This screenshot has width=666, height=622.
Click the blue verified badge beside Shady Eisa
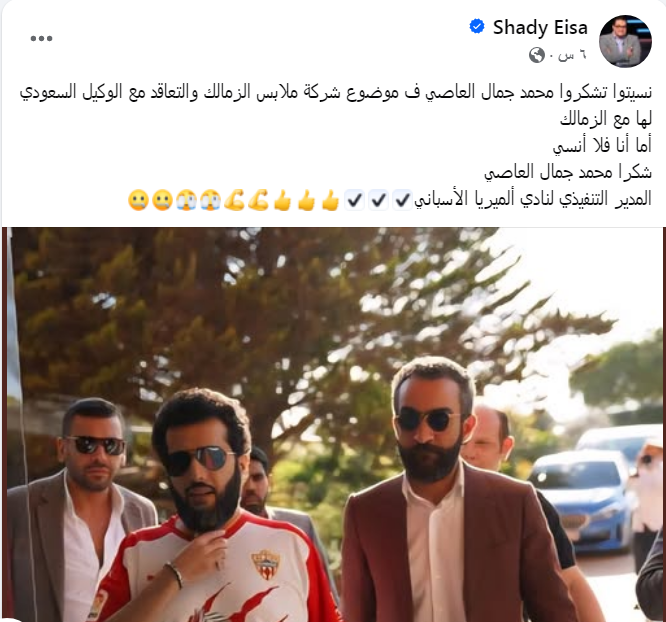coord(477,27)
